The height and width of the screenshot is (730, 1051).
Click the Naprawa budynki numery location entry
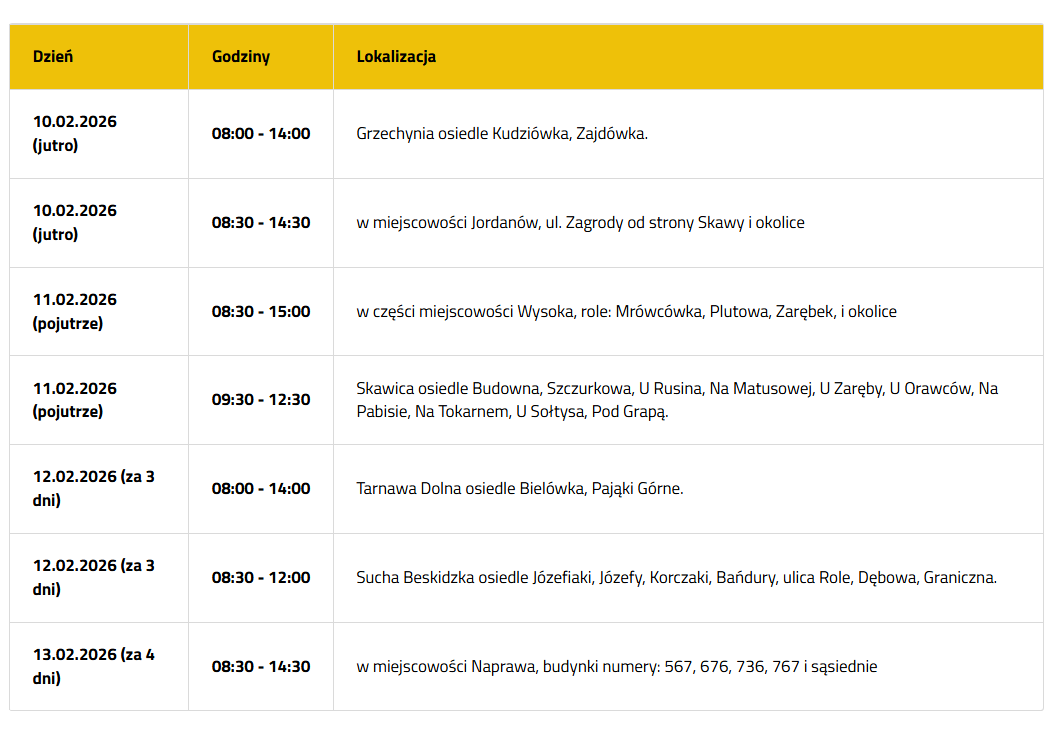(617, 667)
